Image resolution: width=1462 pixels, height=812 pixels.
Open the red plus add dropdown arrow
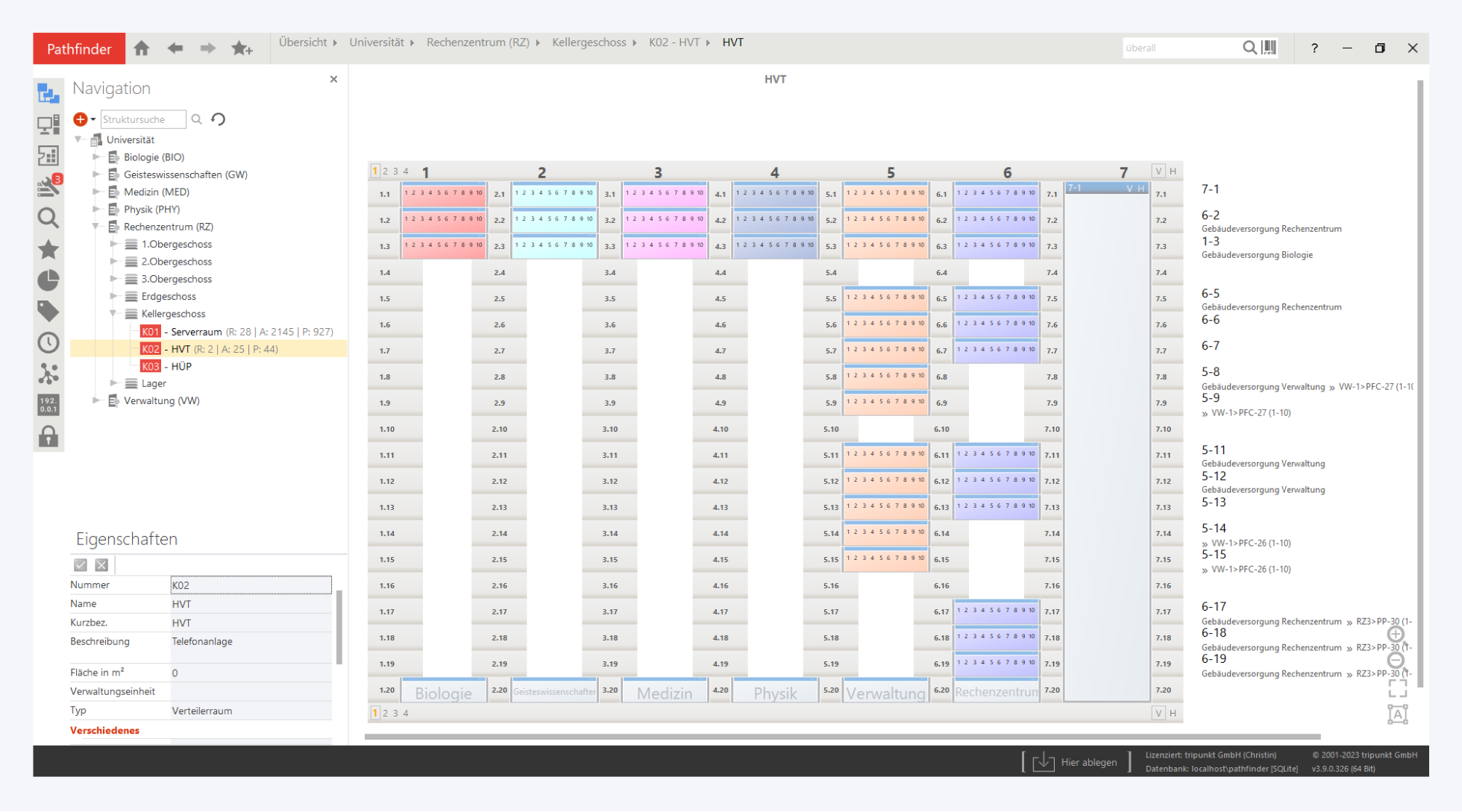[93, 119]
